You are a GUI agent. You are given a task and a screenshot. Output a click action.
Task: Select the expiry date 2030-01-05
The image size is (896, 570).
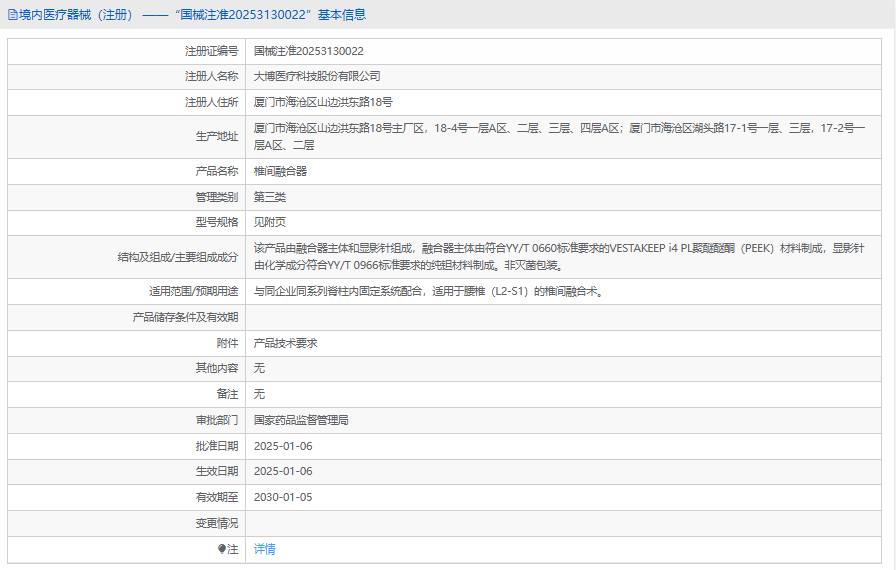coord(283,497)
